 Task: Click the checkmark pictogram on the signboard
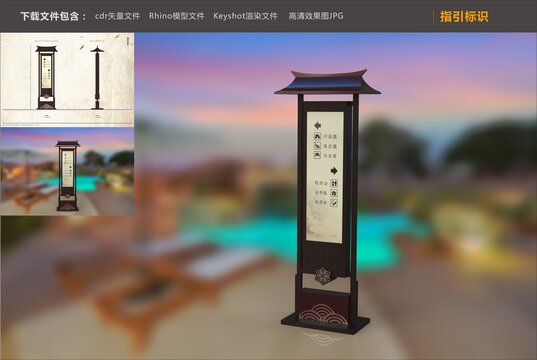point(334,203)
